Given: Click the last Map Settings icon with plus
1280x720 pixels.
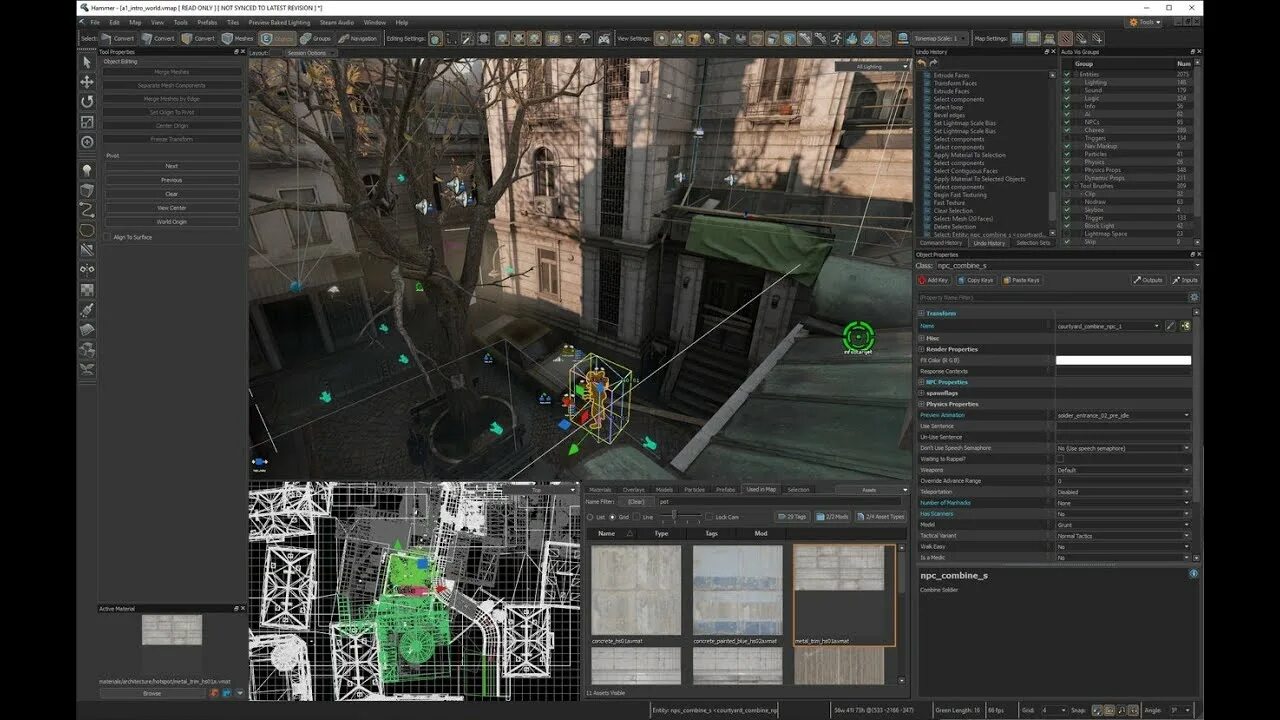Looking at the screenshot, I should pyautogui.click(x=1099, y=38).
